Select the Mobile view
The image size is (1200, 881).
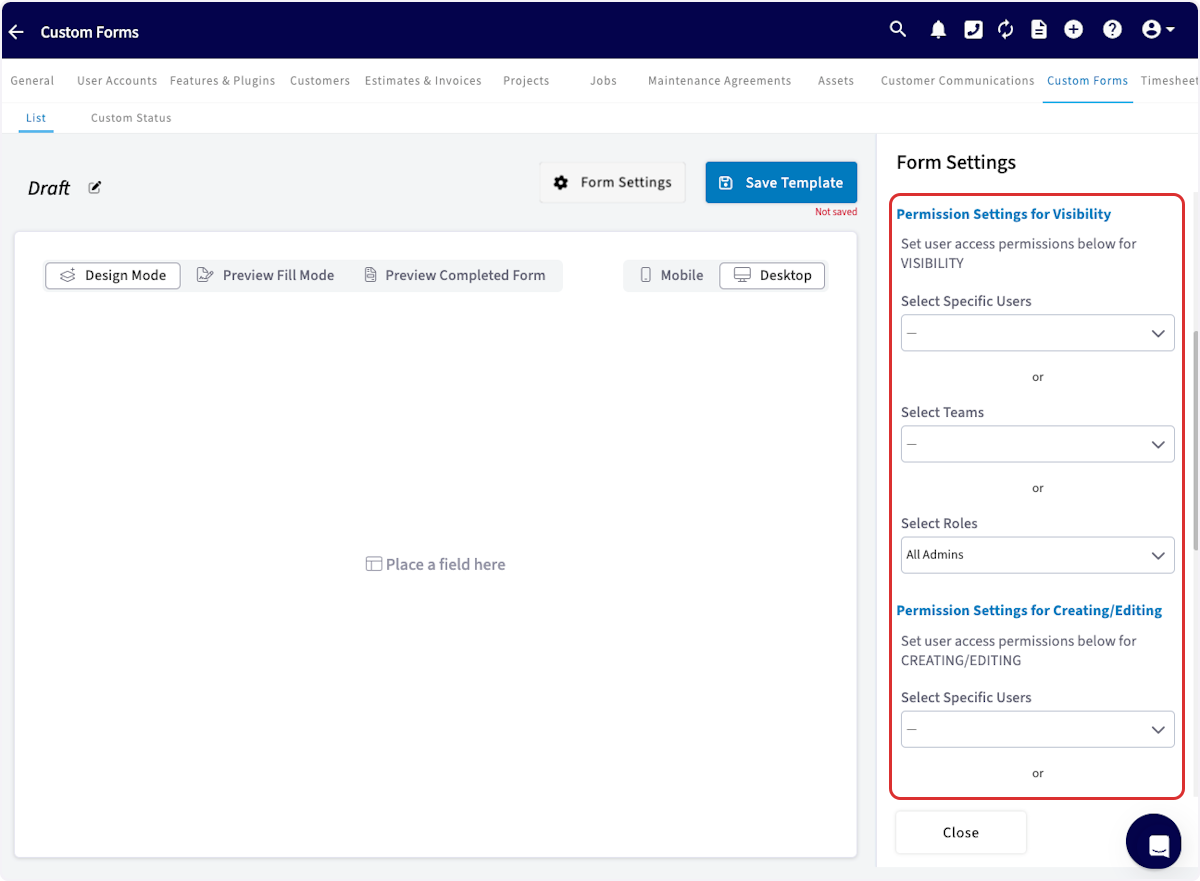point(672,275)
